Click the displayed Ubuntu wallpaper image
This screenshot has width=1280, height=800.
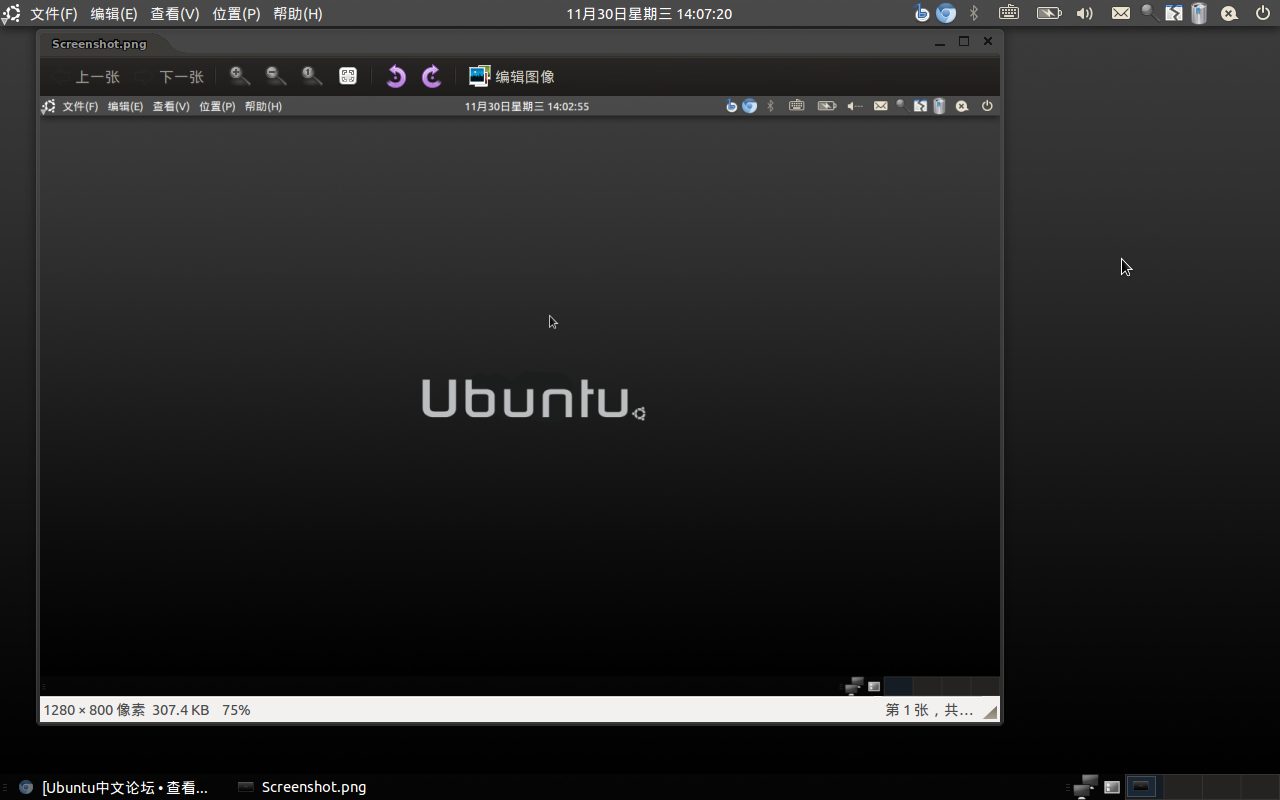(x=519, y=396)
